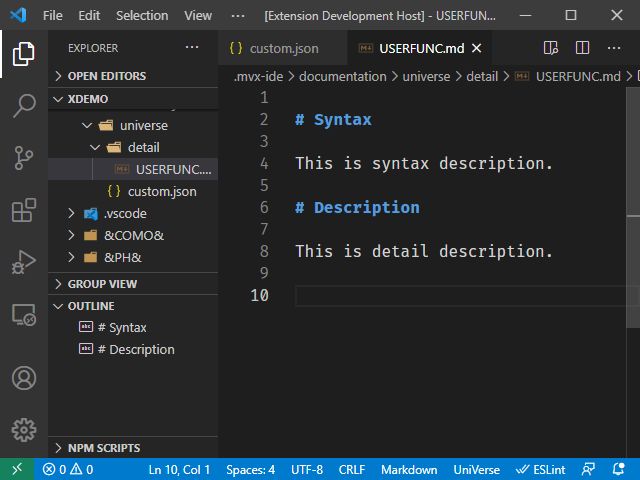
Task: Click the VS Code logo icon
Action: click(x=18, y=15)
